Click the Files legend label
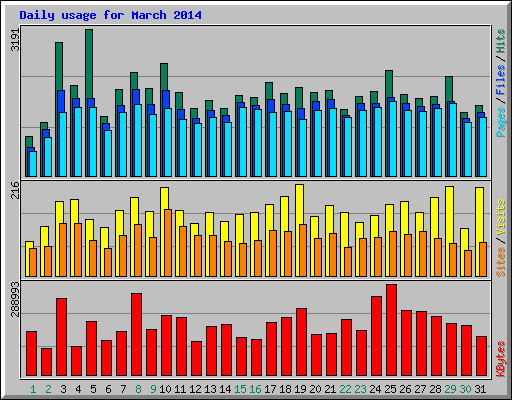The width and height of the screenshot is (512, 400). tap(500, 79)
